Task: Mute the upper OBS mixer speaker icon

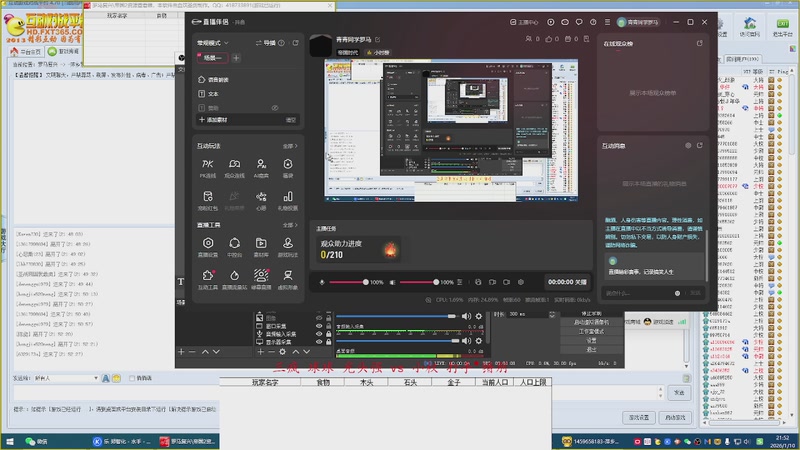Action: coord(466,316)
